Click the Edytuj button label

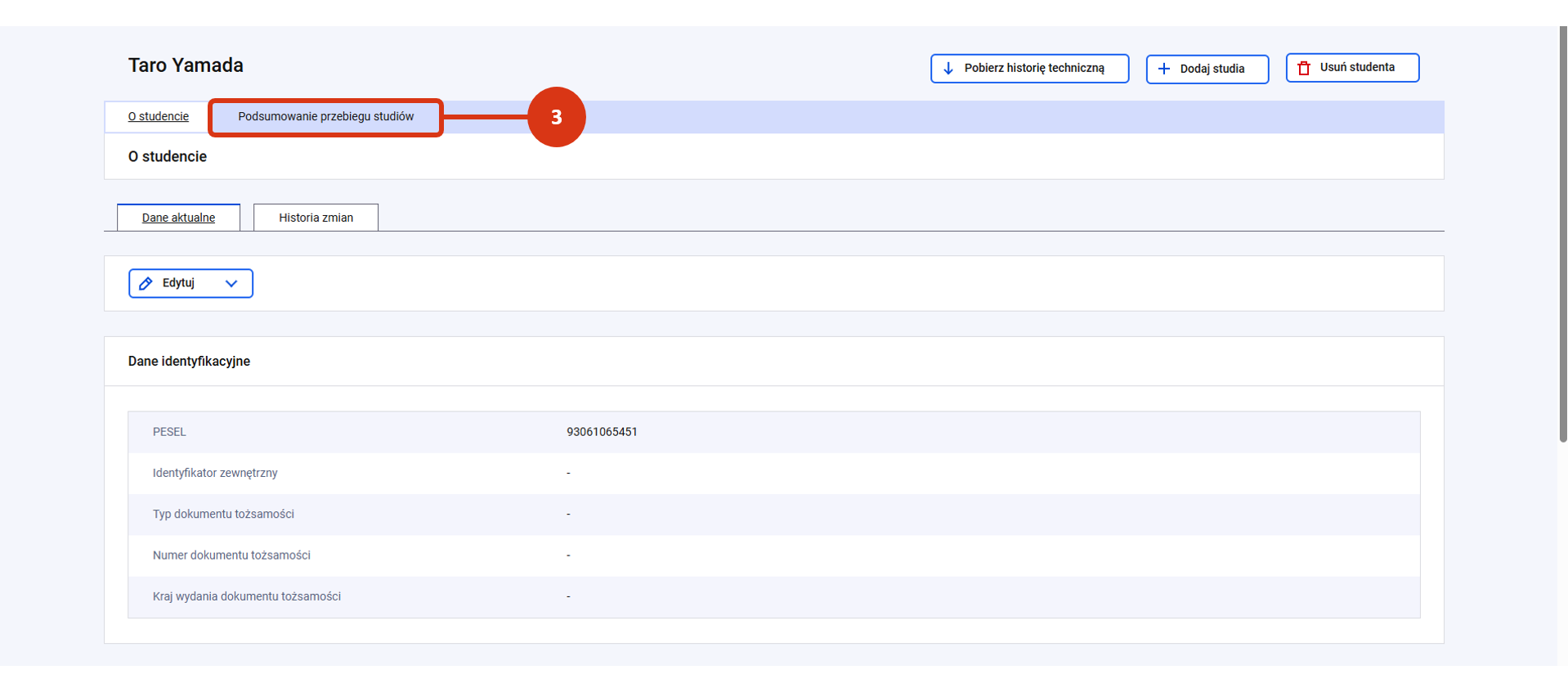(x=178, y=283)
